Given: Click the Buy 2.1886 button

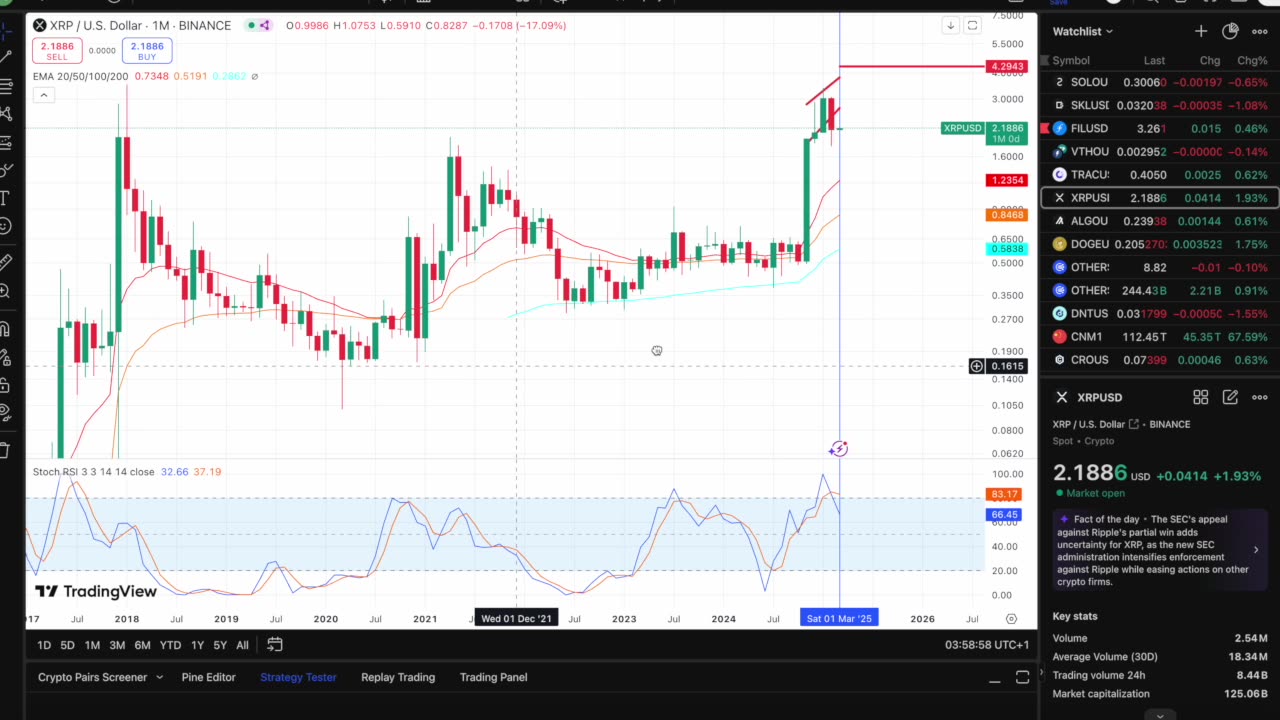Looking at the screenshot, I should [147, 50].
